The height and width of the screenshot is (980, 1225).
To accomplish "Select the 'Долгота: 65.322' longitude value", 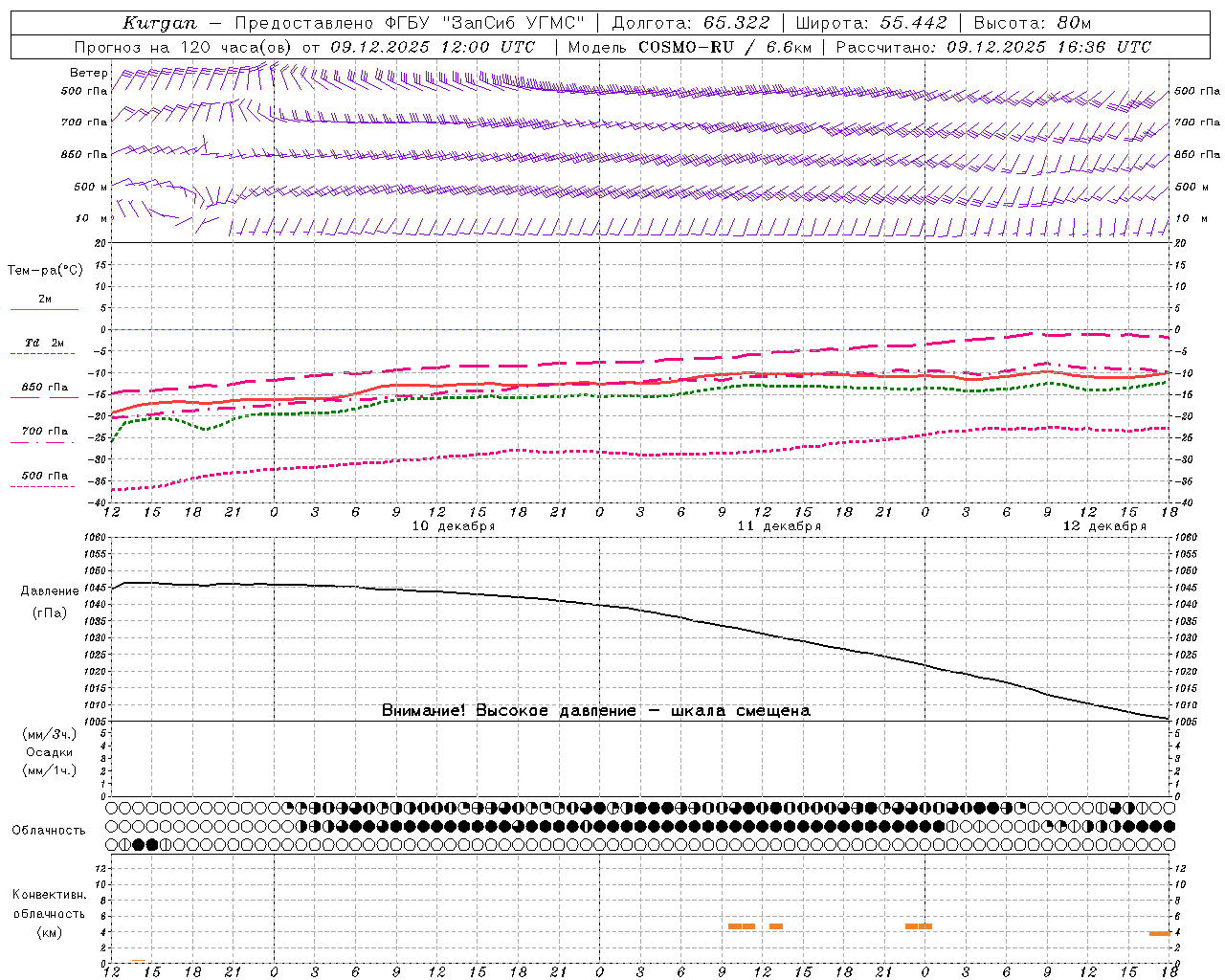I will pyautogui.click(x=691, y=23).
